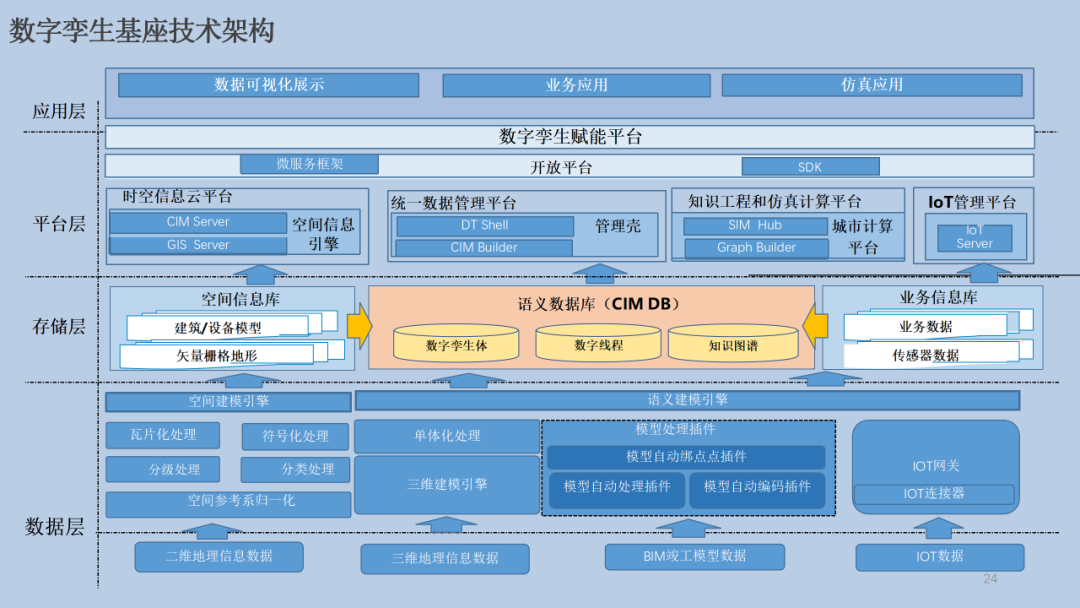Select the 开放平台 label
The height and width of the screenshot is (608, 1080).
click(561, 167)
